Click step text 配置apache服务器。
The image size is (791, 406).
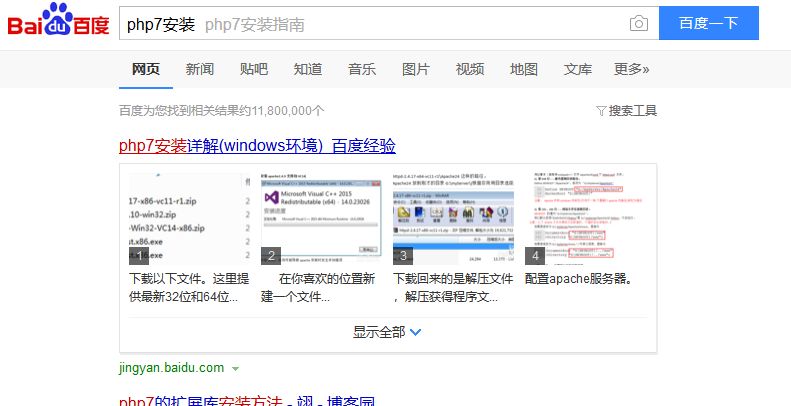click(x=579, y=279)
